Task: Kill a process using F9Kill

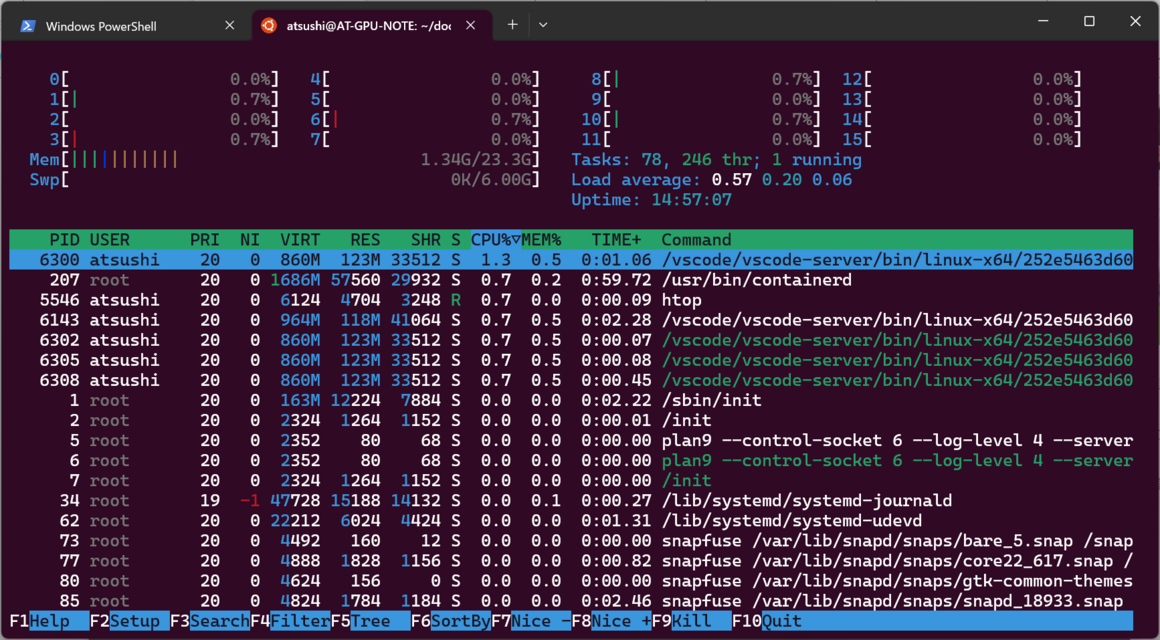Action: (x=680, y=620)
